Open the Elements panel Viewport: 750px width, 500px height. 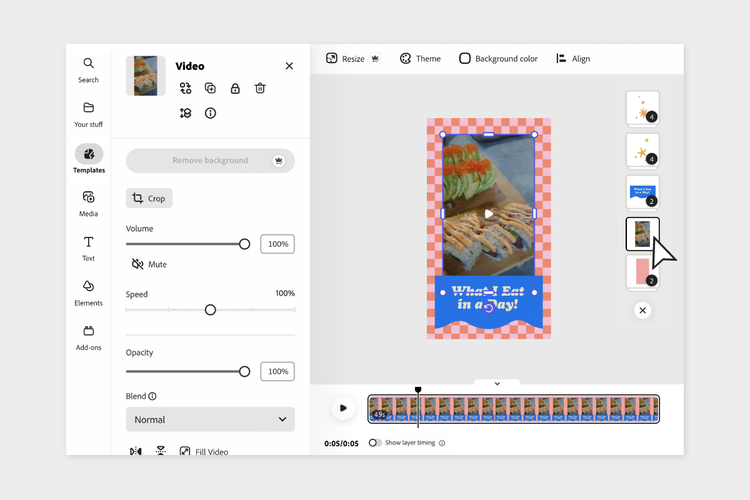88,293
